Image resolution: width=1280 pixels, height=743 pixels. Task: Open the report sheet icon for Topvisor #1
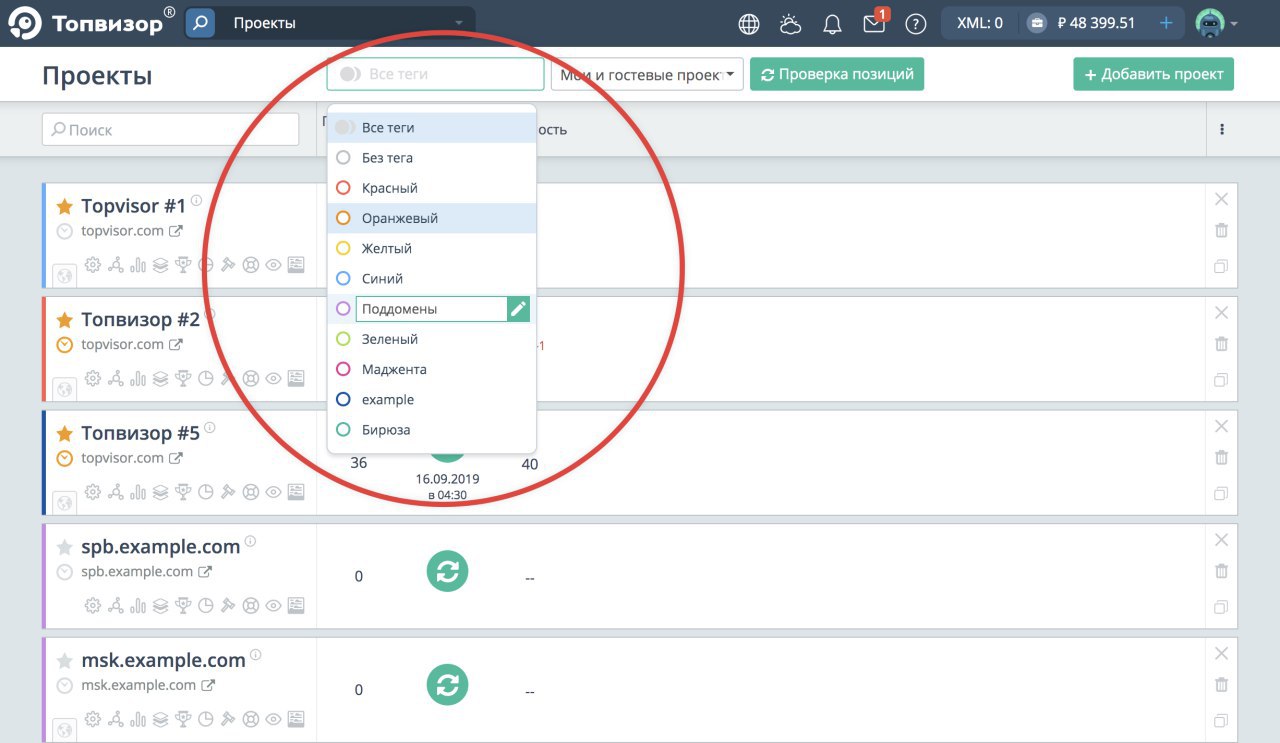[296, 265]
